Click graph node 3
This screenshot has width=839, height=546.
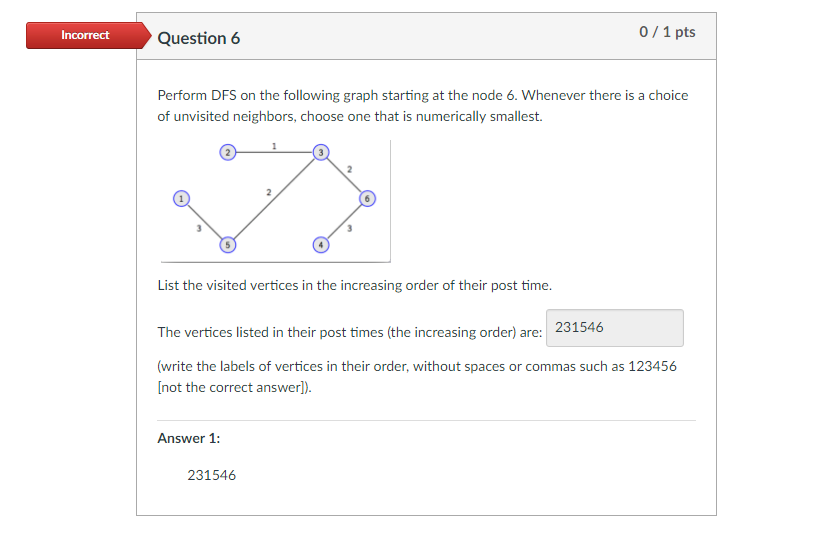pos(321,153)
